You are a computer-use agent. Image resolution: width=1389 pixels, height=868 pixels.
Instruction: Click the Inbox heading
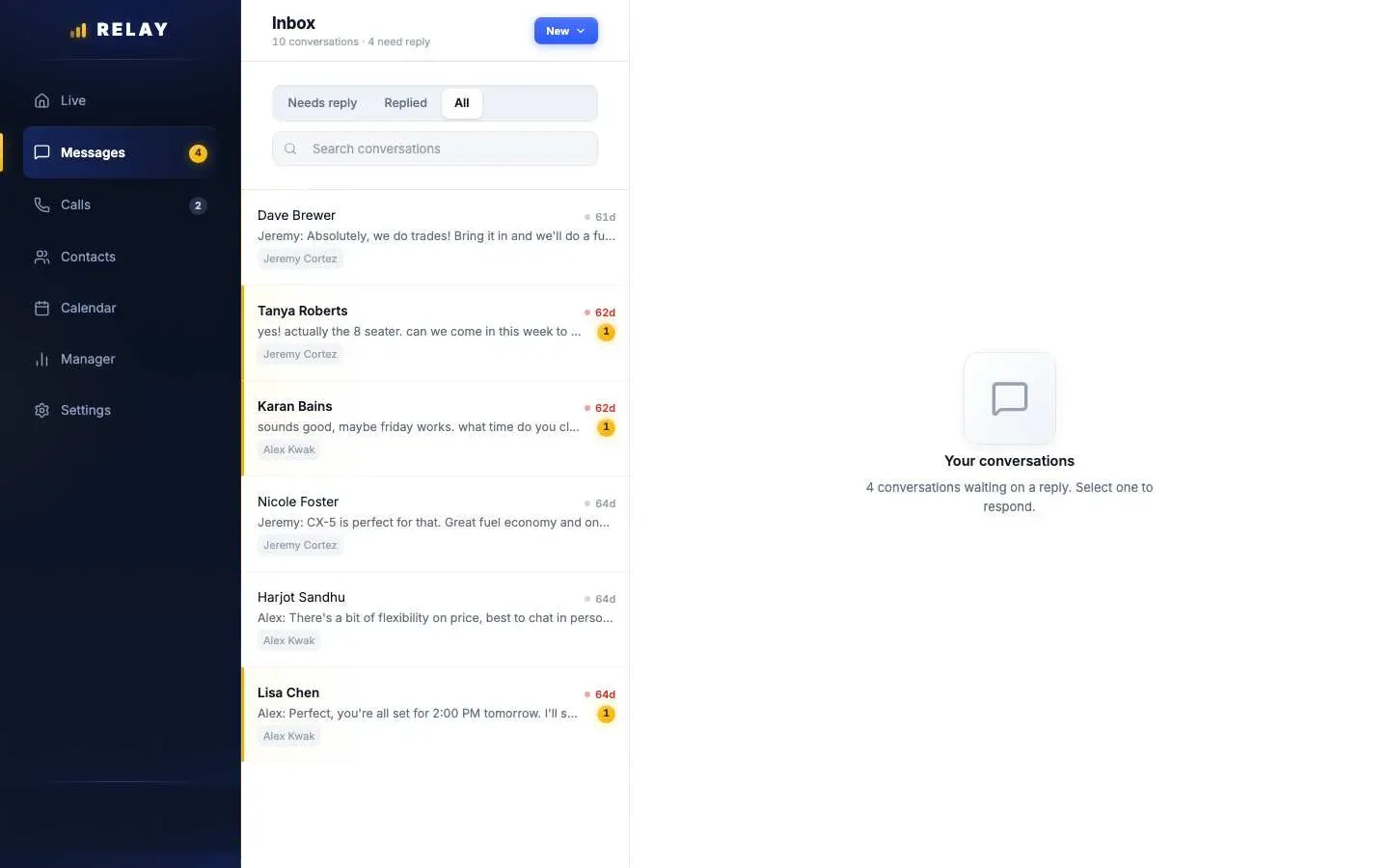[x=293, y=23]
